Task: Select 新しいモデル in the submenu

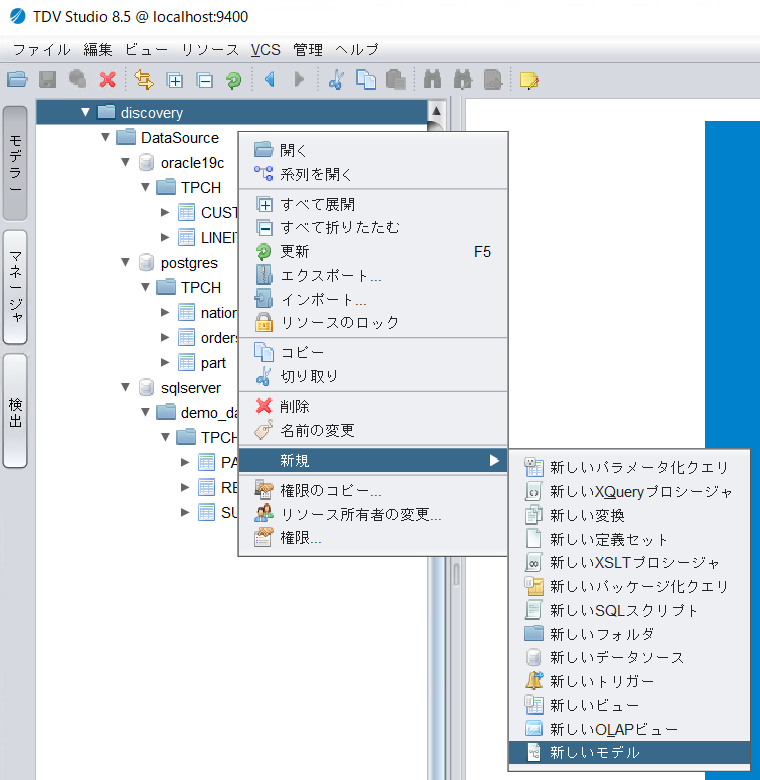Action: (629, 752)
